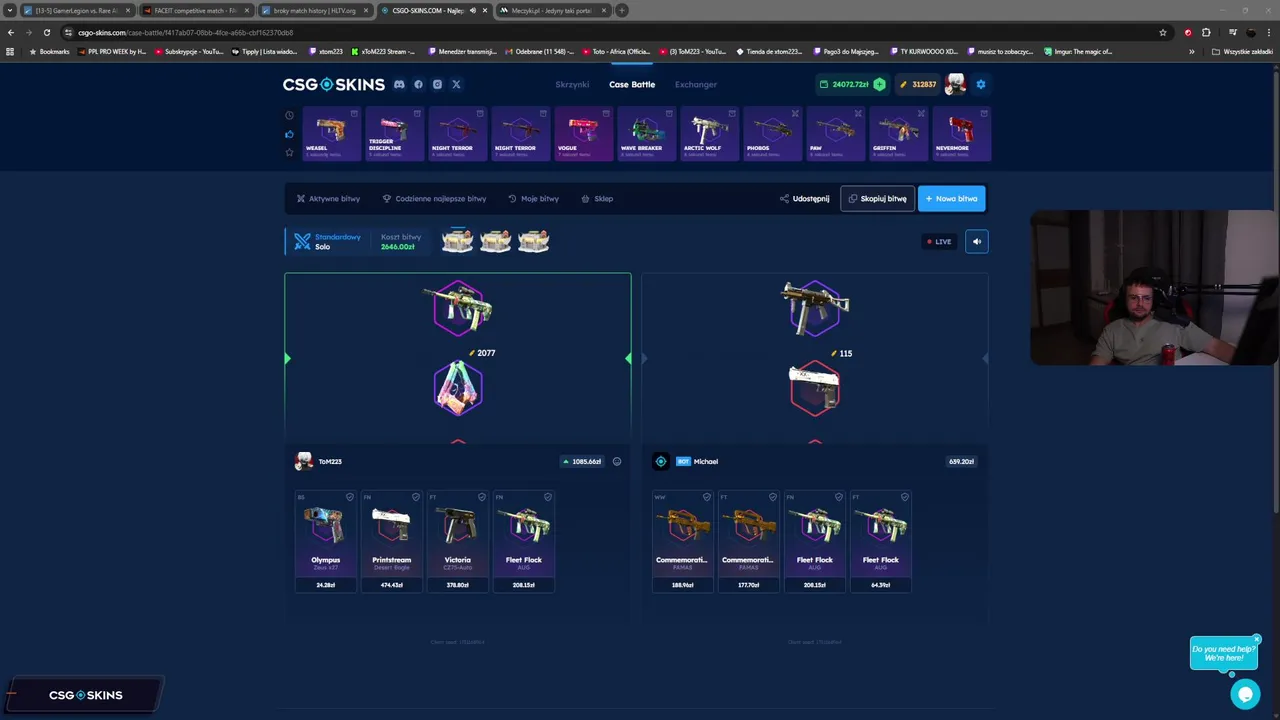Select the thumbs-up best drops filter

[289, 134]
